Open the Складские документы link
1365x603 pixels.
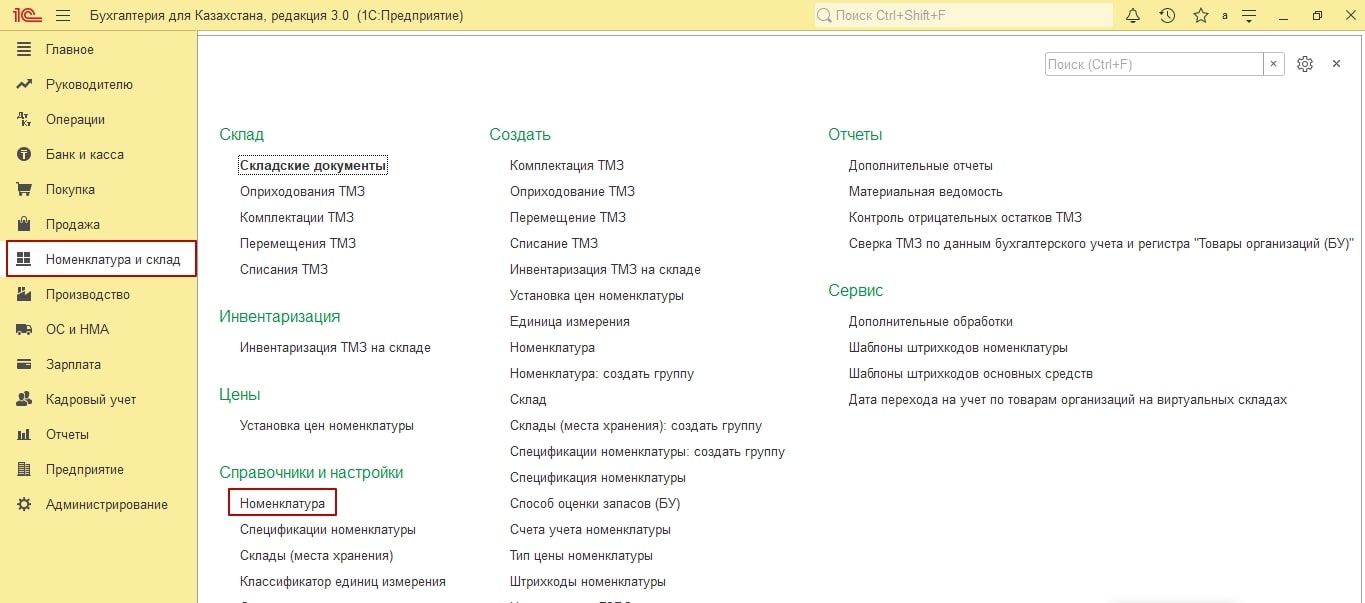[x=313, y=165]
